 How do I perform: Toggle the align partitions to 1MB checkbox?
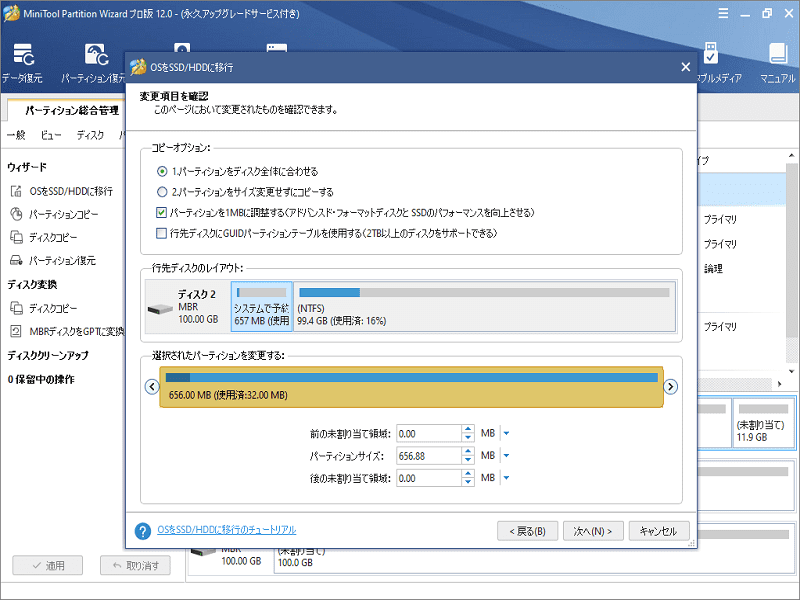pyautogui.click(x=161, y=212)
